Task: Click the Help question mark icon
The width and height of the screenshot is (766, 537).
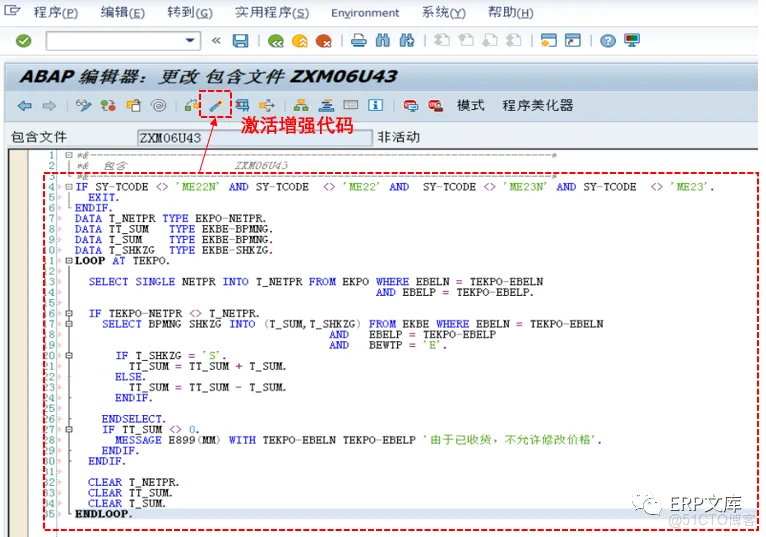Action: tap(607, 41)
